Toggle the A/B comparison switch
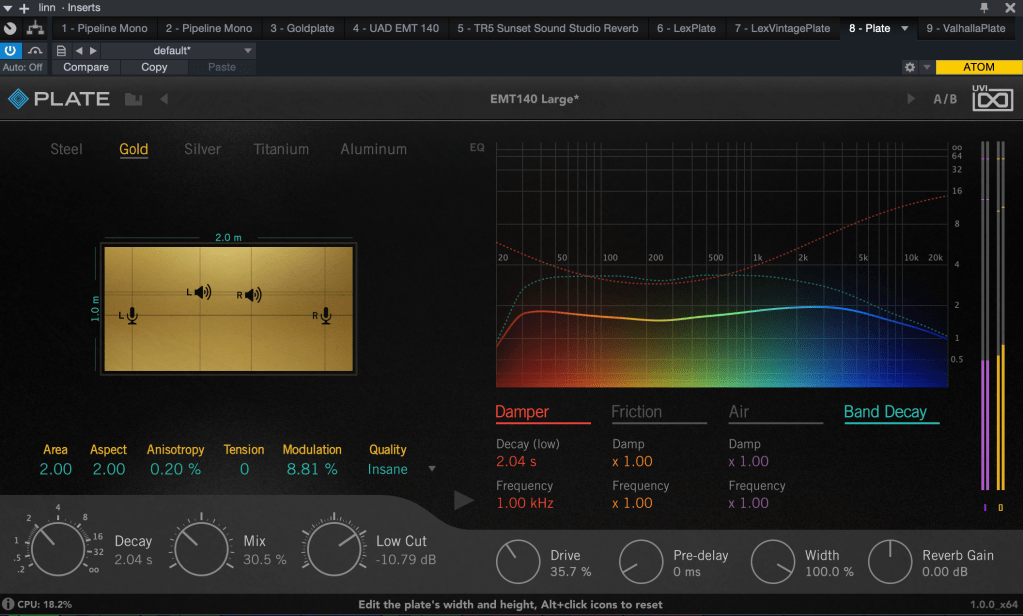The height and width of the screenshot is (616, 1023). click(x=945, y=99)
